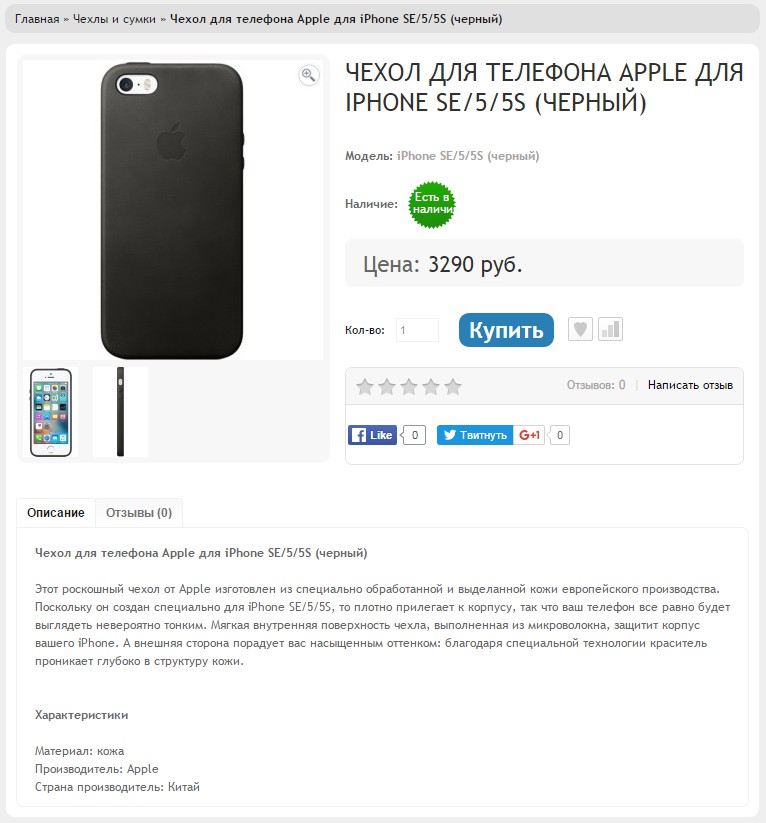
Task: Select the side-view case thumbnail
Action: (120, 412)
